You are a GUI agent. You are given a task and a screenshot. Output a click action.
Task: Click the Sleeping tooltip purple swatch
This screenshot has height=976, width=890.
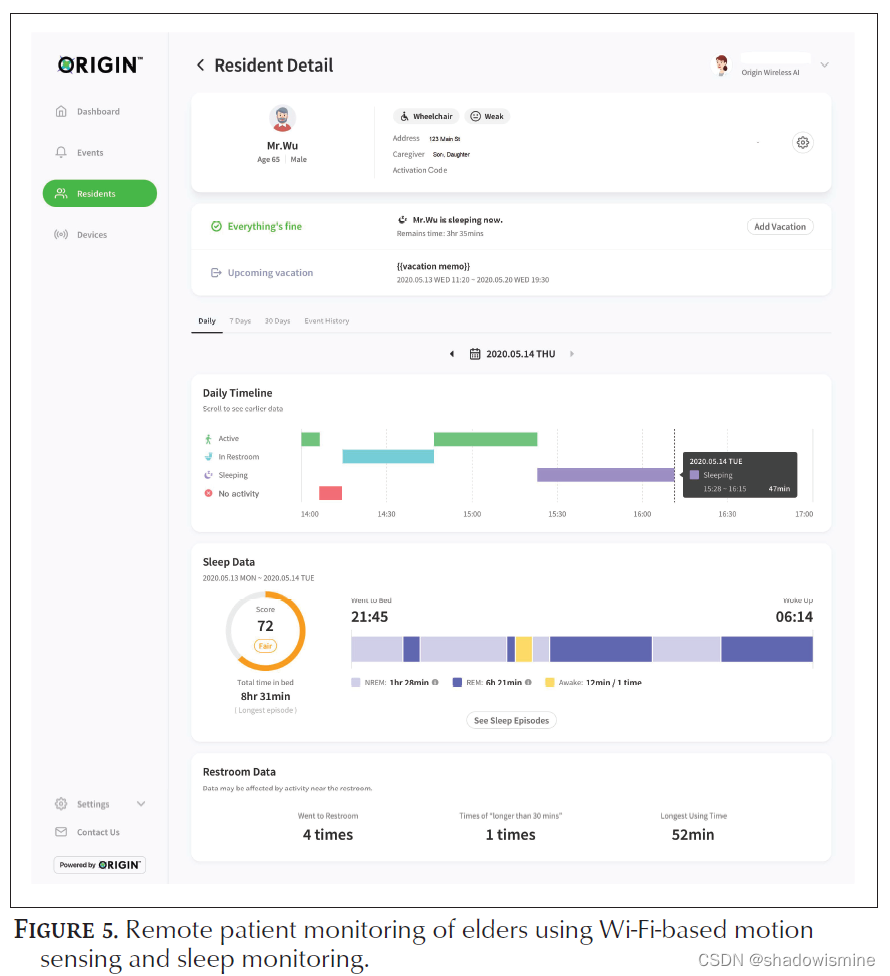click(695, 475)
